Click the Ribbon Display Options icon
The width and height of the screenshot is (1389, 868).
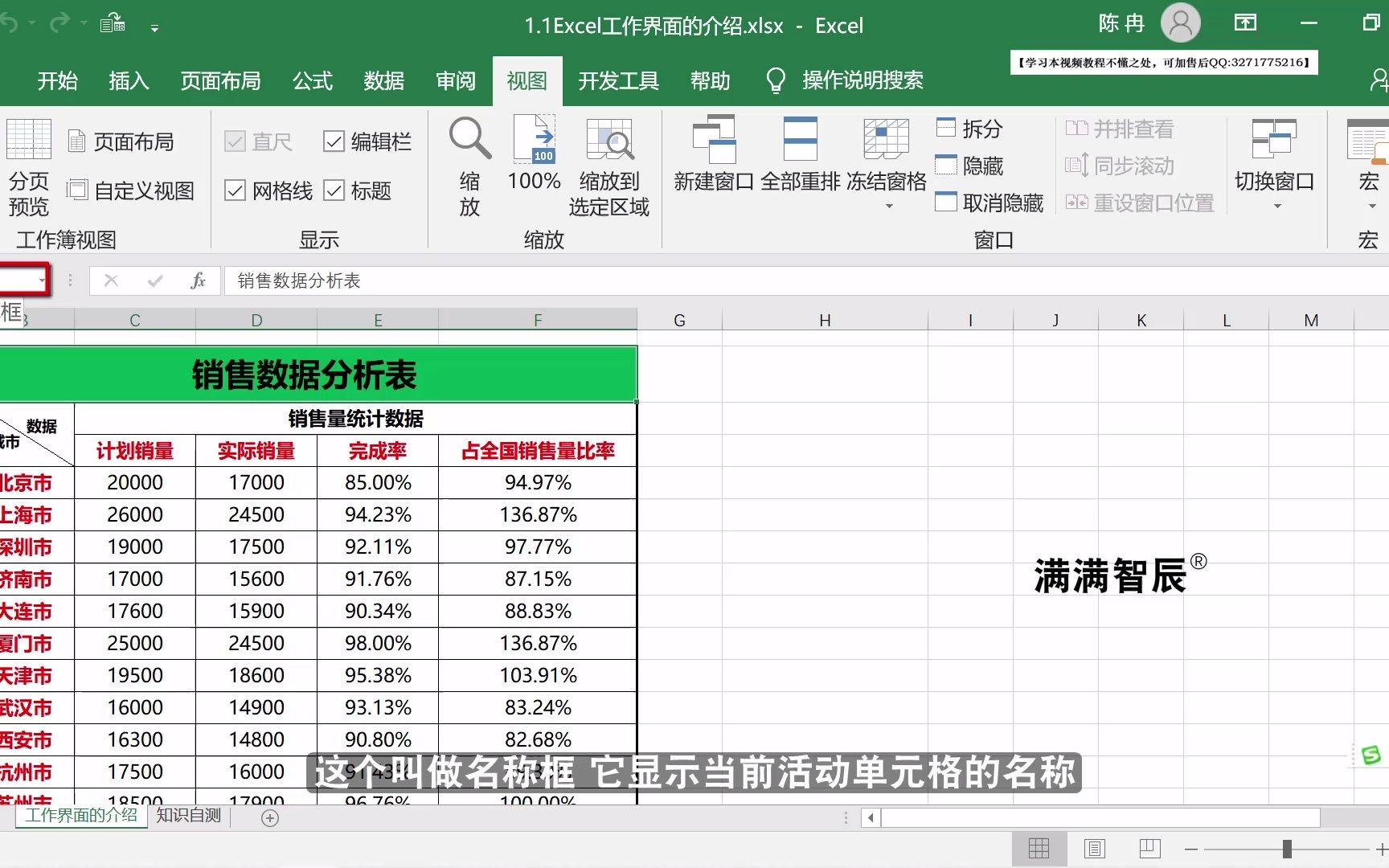[1245, 23]
